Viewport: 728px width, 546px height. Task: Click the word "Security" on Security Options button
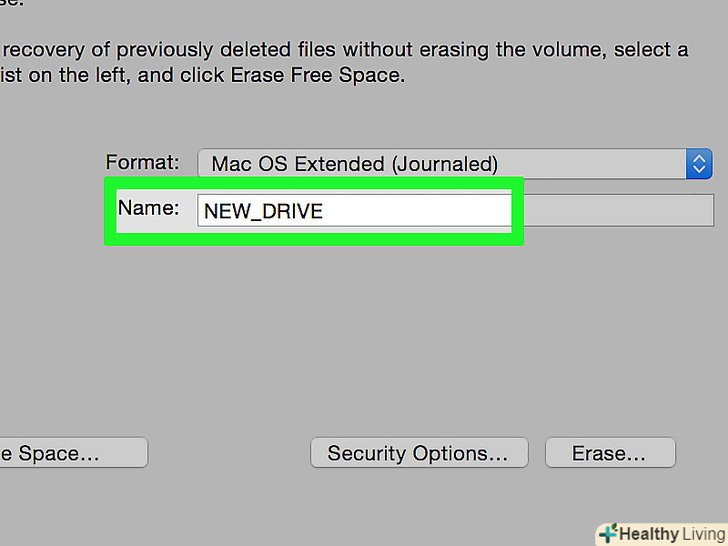click(x=365, y=453)
